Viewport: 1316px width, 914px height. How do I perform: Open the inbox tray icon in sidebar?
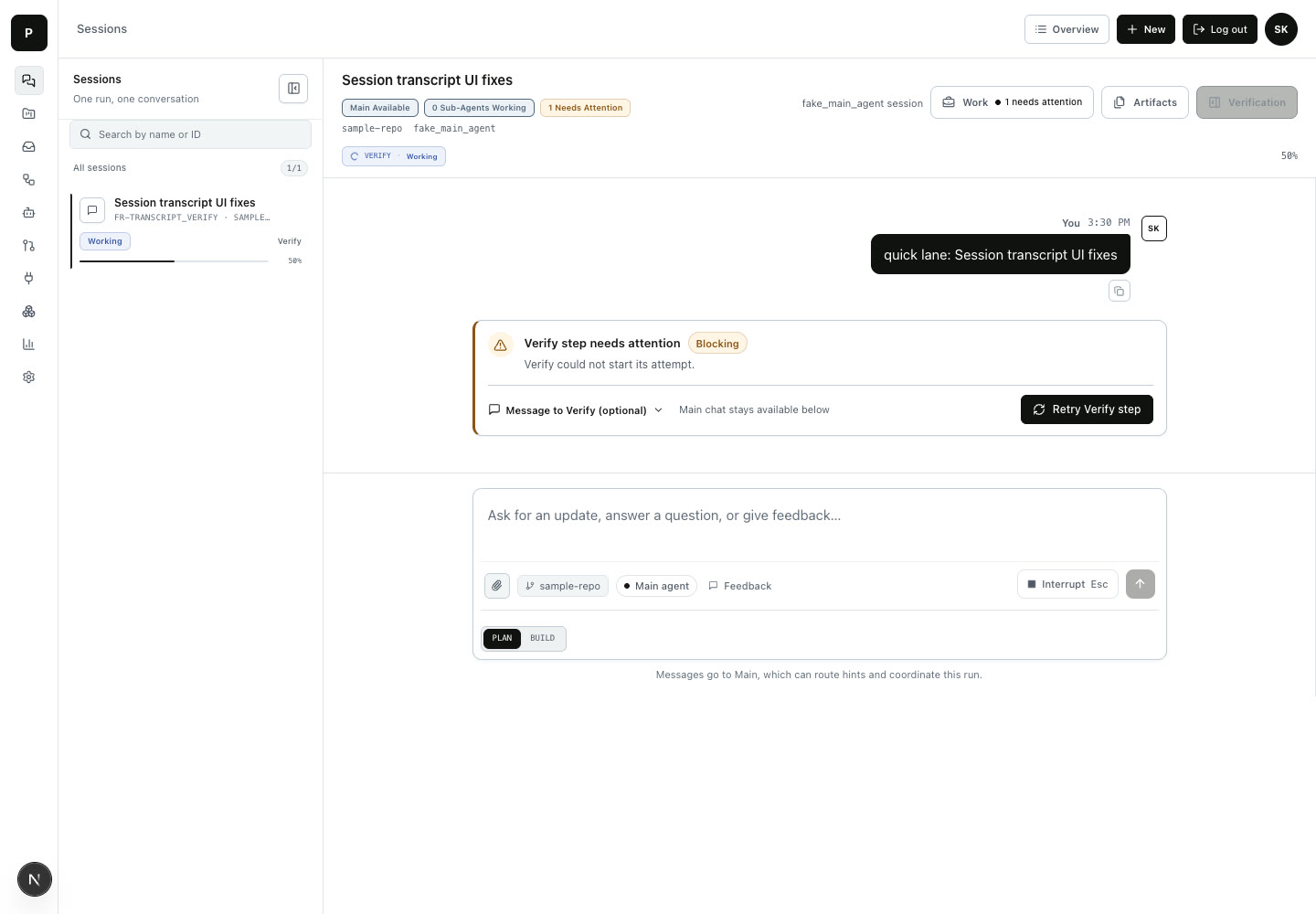29,146
